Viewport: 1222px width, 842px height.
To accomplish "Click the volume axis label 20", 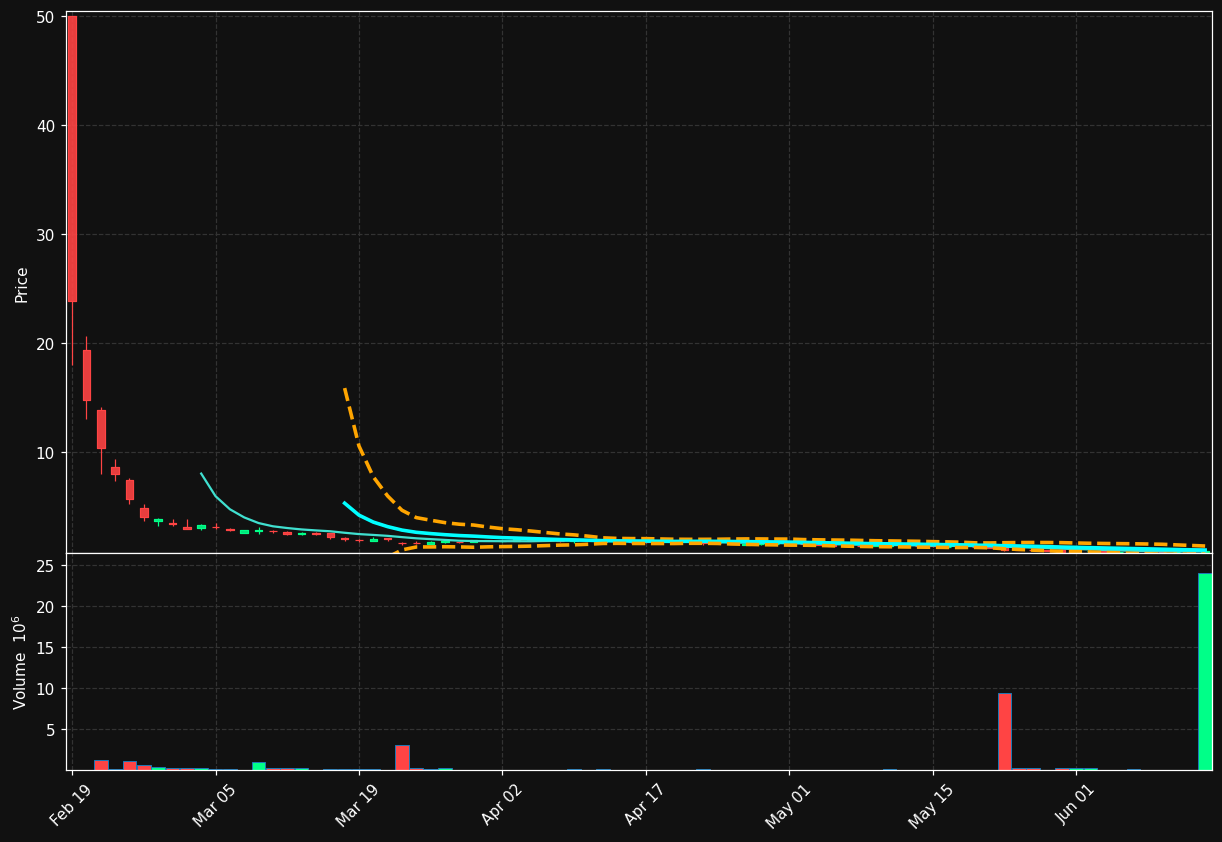I will [47, 607].
